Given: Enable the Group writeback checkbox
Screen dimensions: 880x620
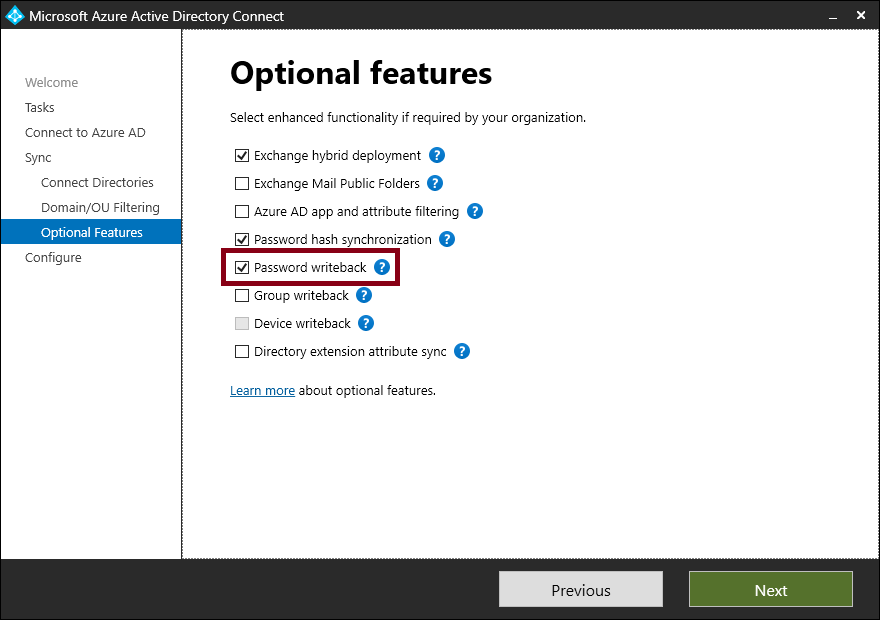Looking at the screenshot, I should click(x=242, y=296).
